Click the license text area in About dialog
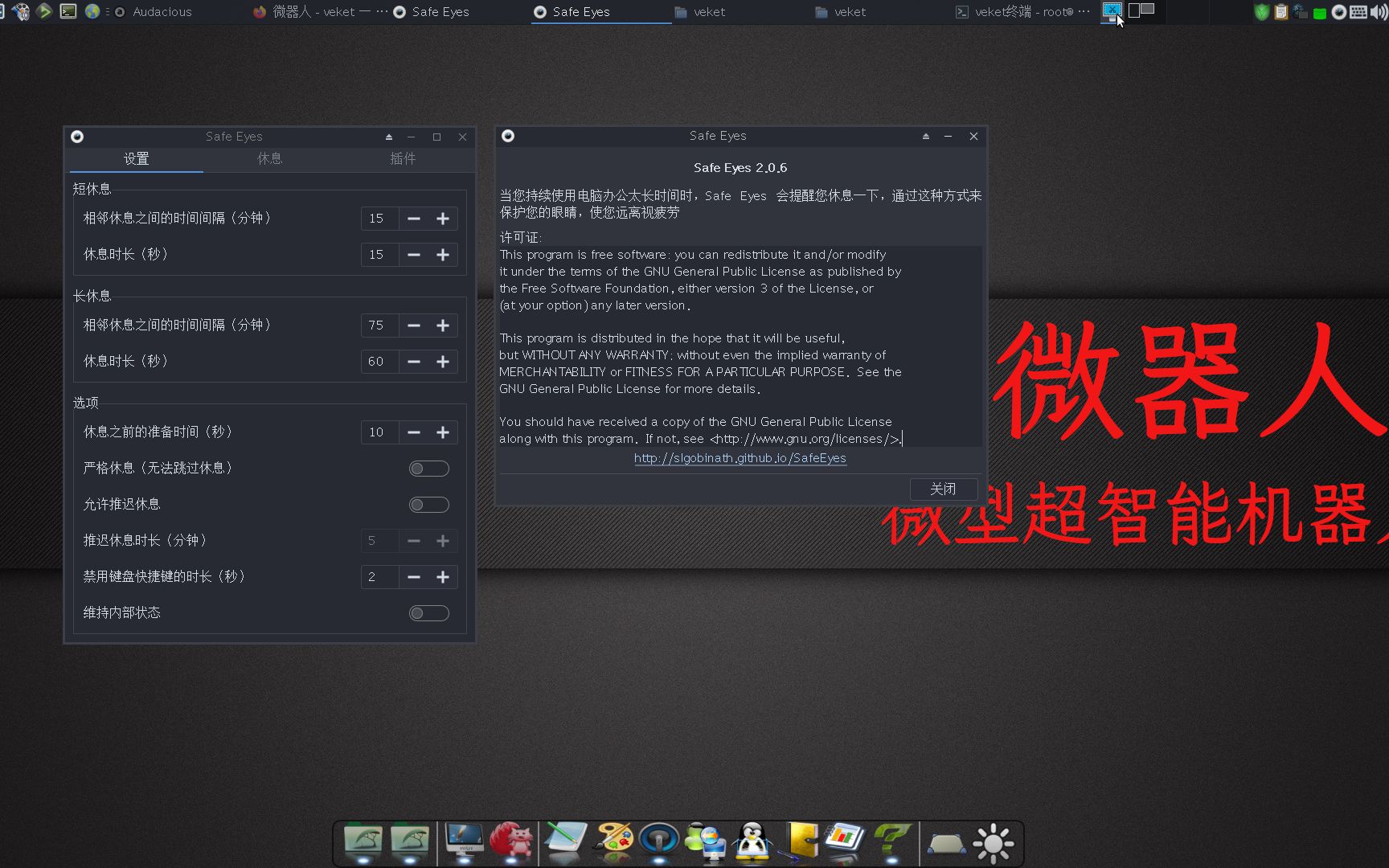The width and height of the screenshot is (1389, 868). pos(740,346)
